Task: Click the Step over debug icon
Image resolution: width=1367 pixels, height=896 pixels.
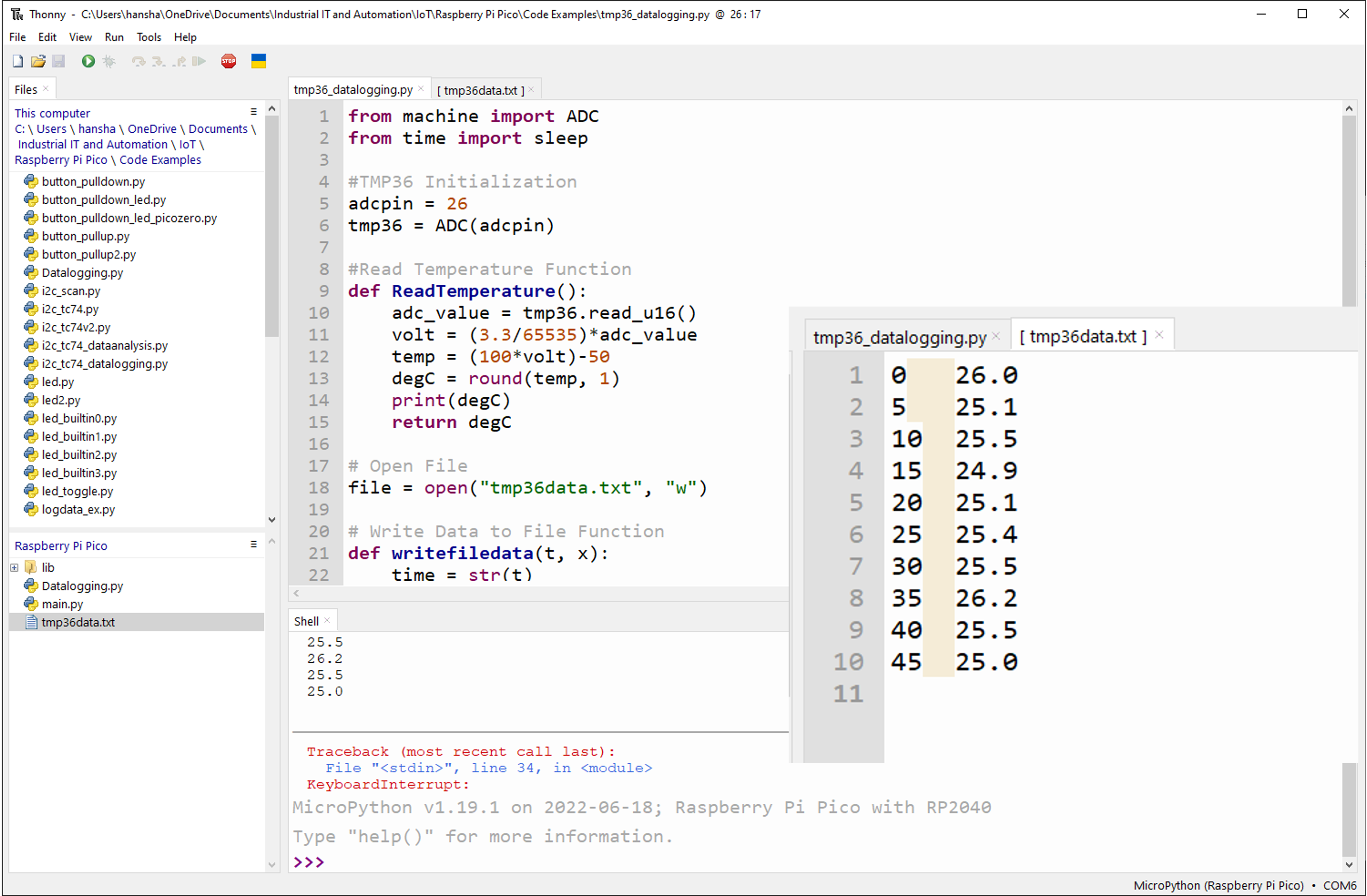Action: tap(139, 61)
